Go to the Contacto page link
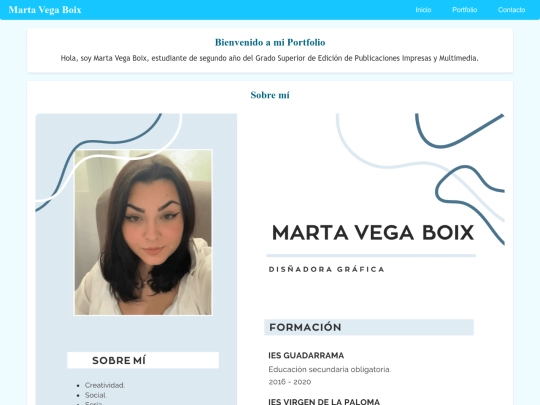This screenshot has width=540, height=405. [511, 10]
